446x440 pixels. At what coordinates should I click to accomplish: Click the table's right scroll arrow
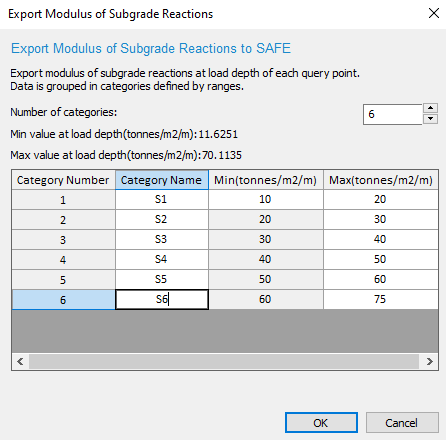click(x=429, y=361)
